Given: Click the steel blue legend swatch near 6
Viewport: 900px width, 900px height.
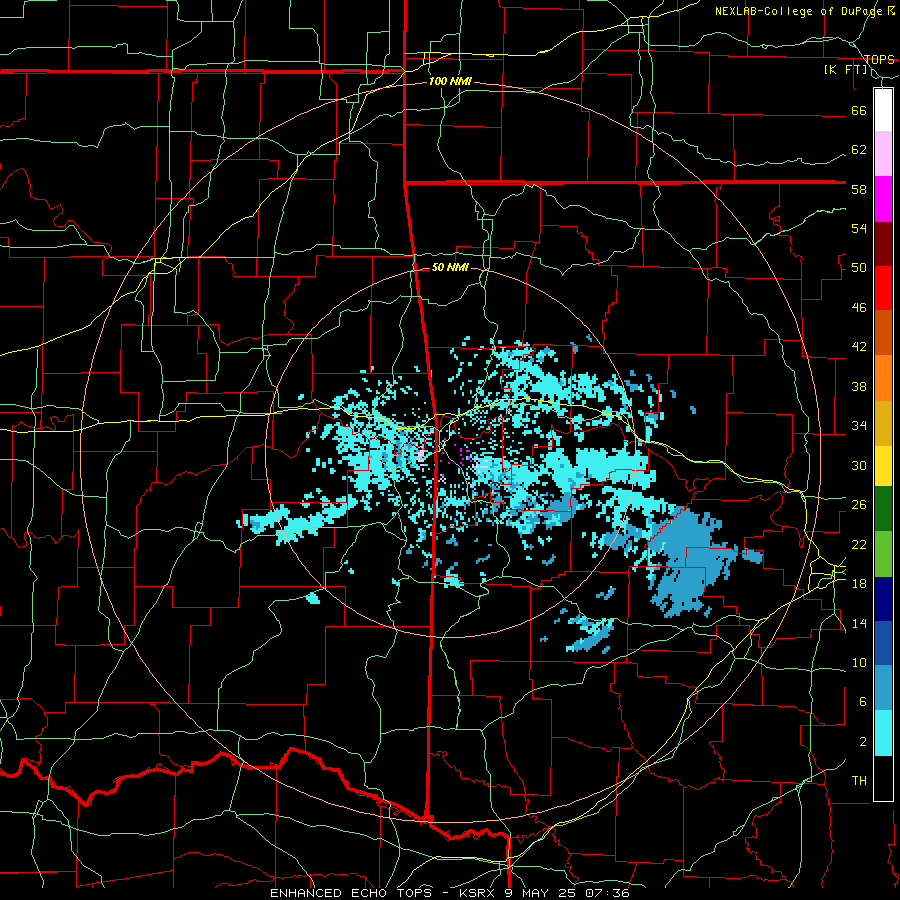Looking at the screenshot, I should 883,688.
